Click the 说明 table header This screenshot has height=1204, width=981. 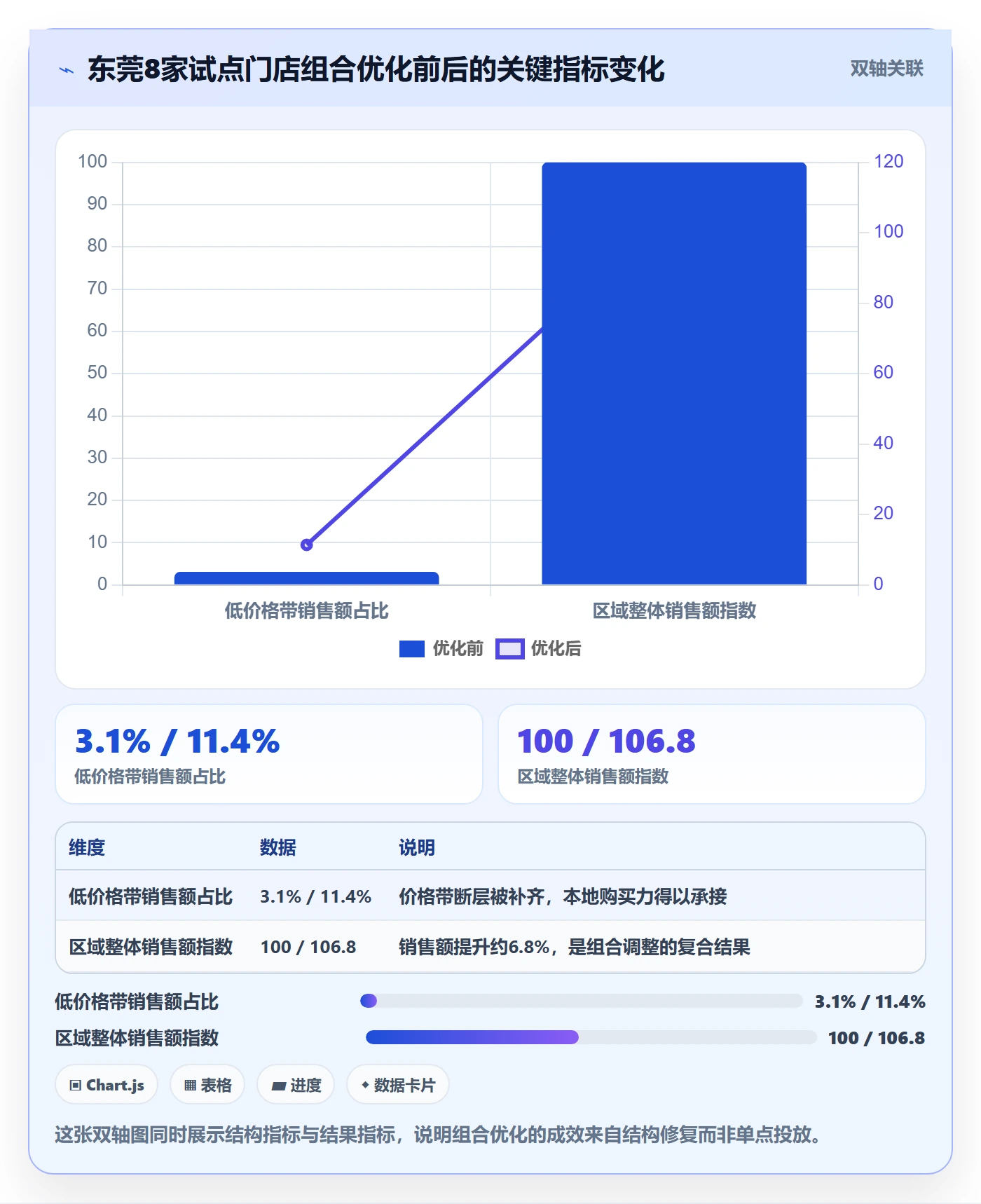tap(417, 847)
